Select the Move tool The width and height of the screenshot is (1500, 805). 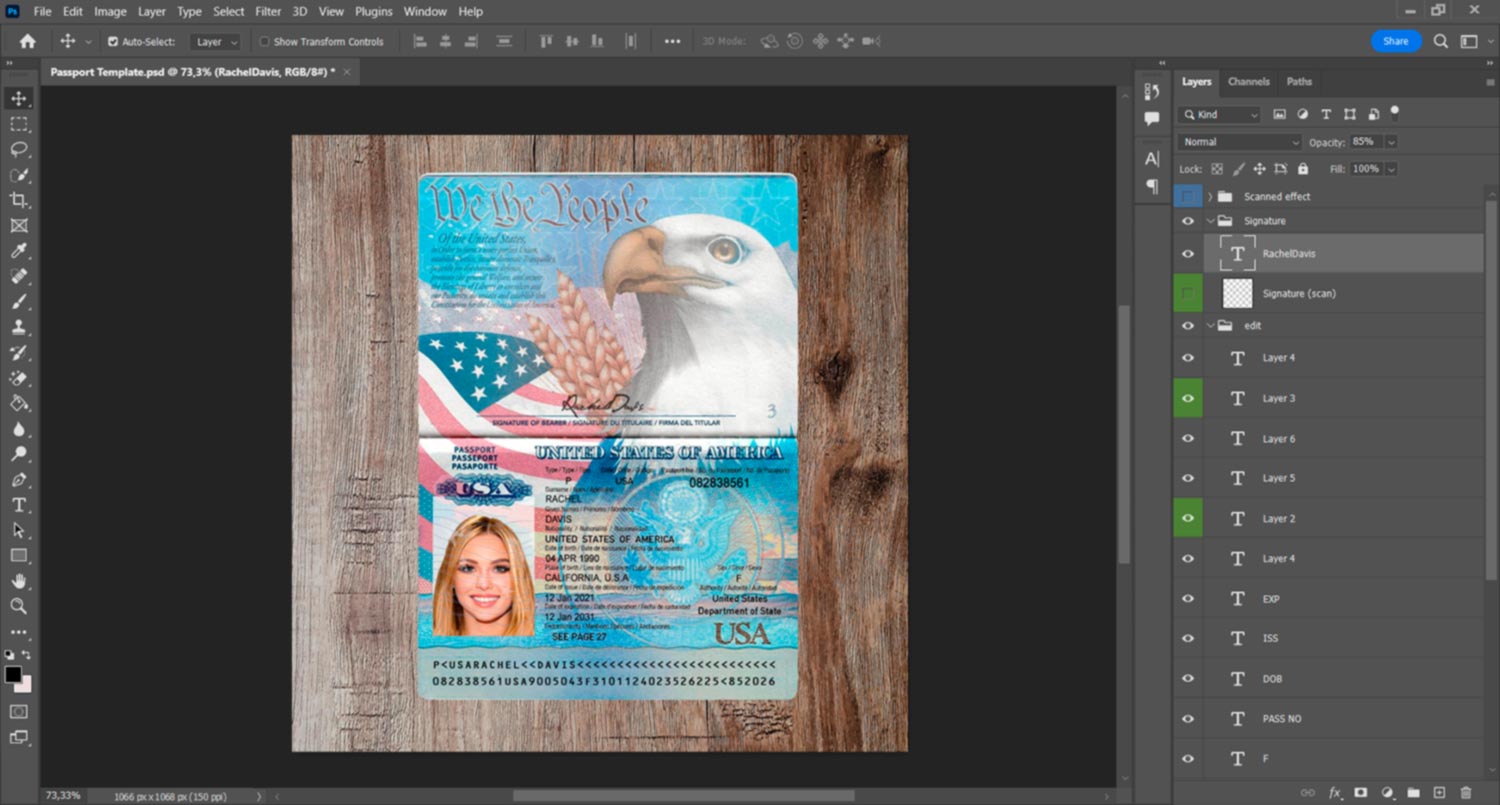pyautogui.click(x=18, y=98)
